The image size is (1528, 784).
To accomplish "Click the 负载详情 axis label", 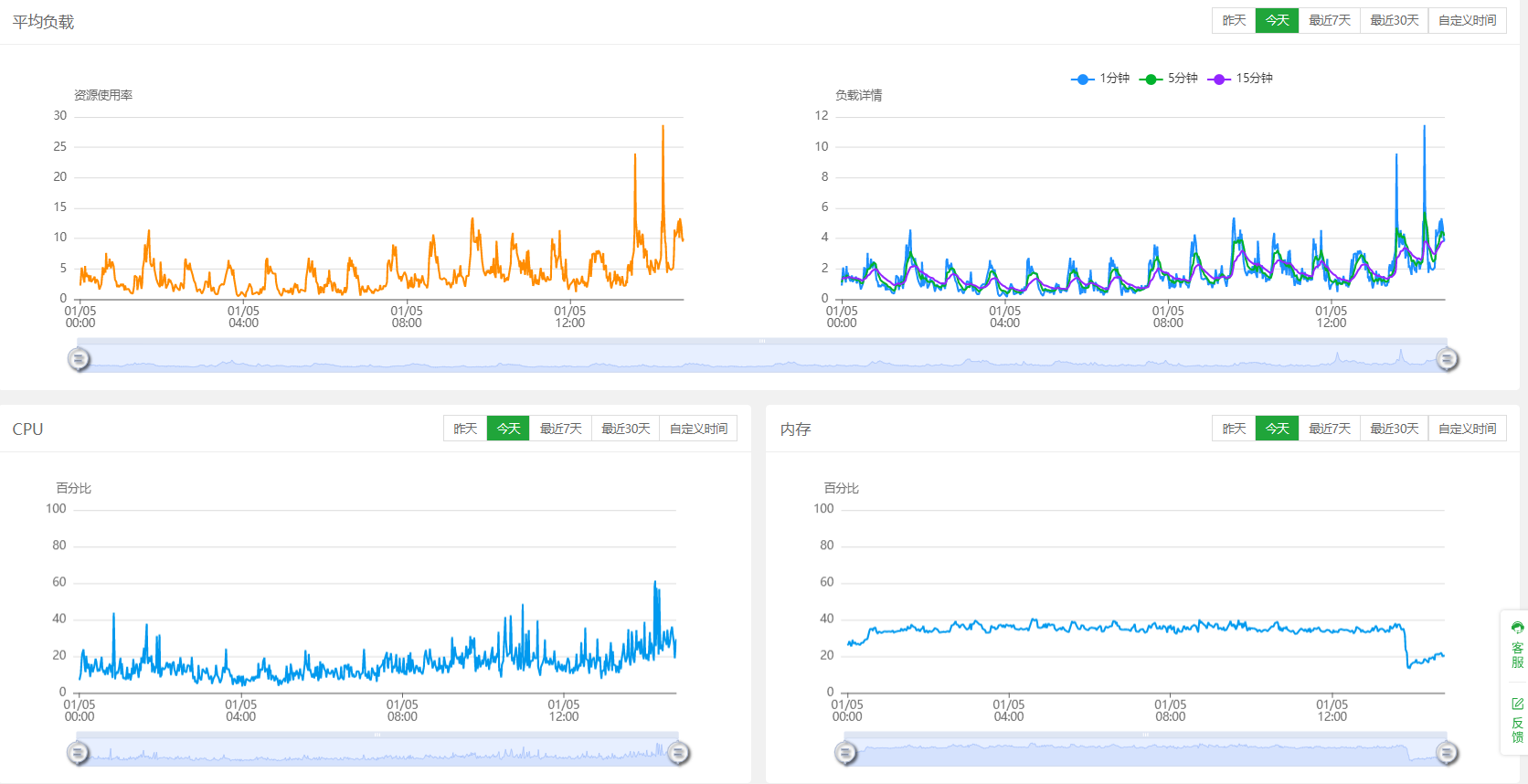I will click(859, 95).
